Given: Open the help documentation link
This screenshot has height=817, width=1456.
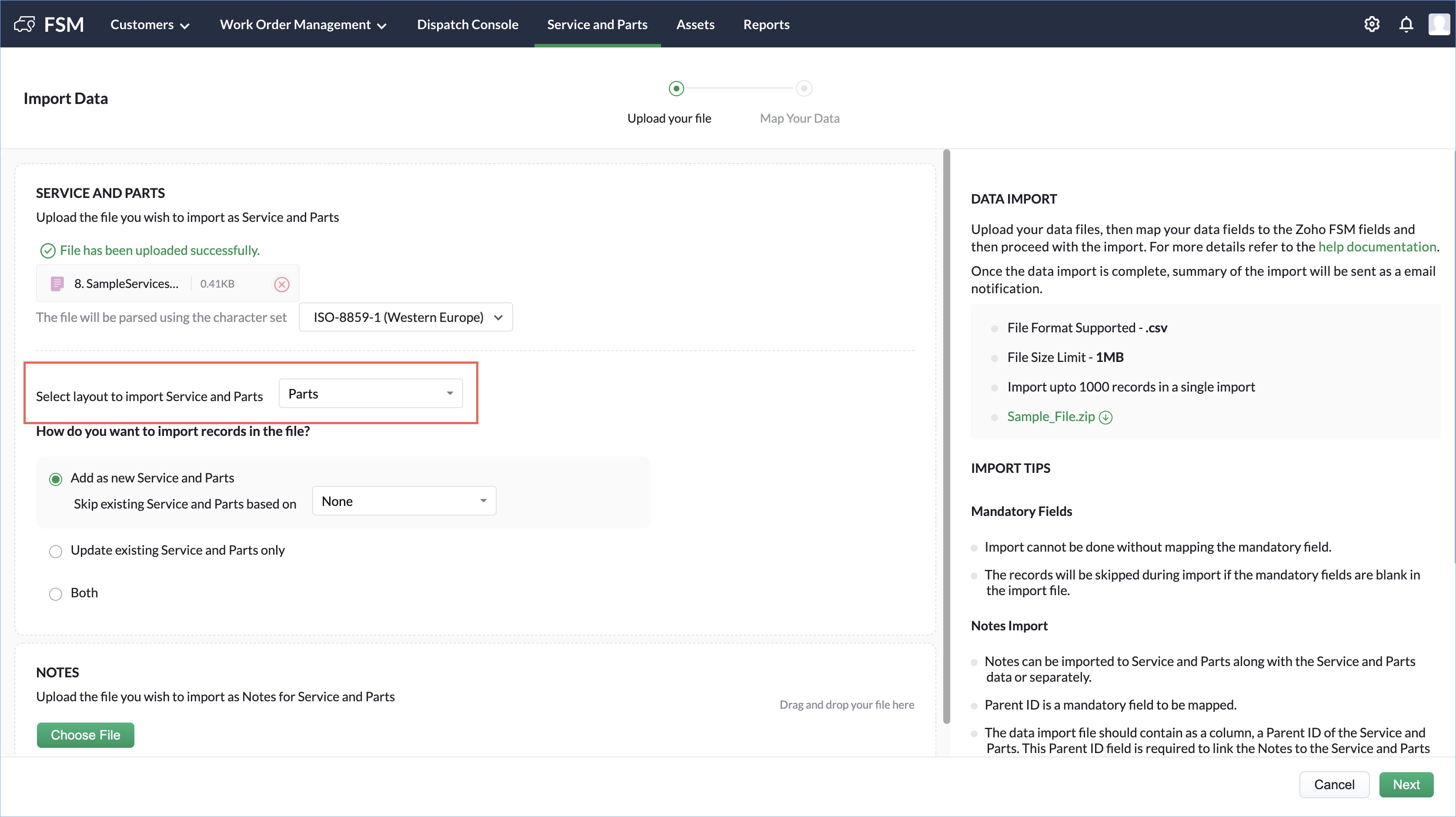Looking at the screenshot, I should pos(1377,247).
